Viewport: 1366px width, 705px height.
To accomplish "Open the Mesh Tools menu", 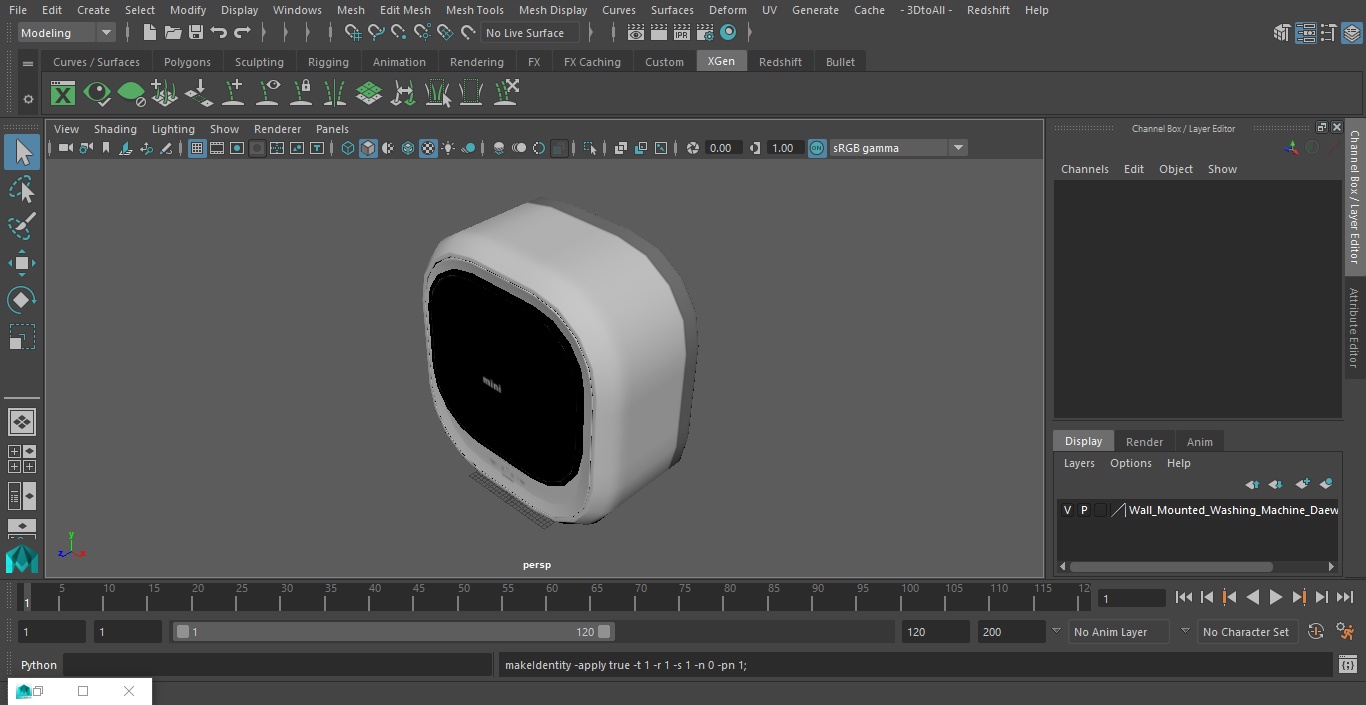I will 474,10.
